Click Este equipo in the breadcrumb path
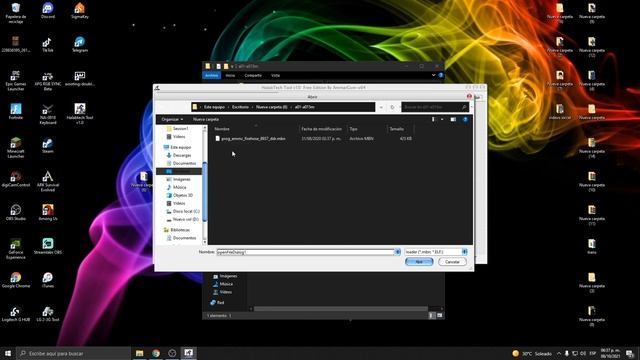Image resolution: width=640 pixels, height=360 pixels. 214,107
